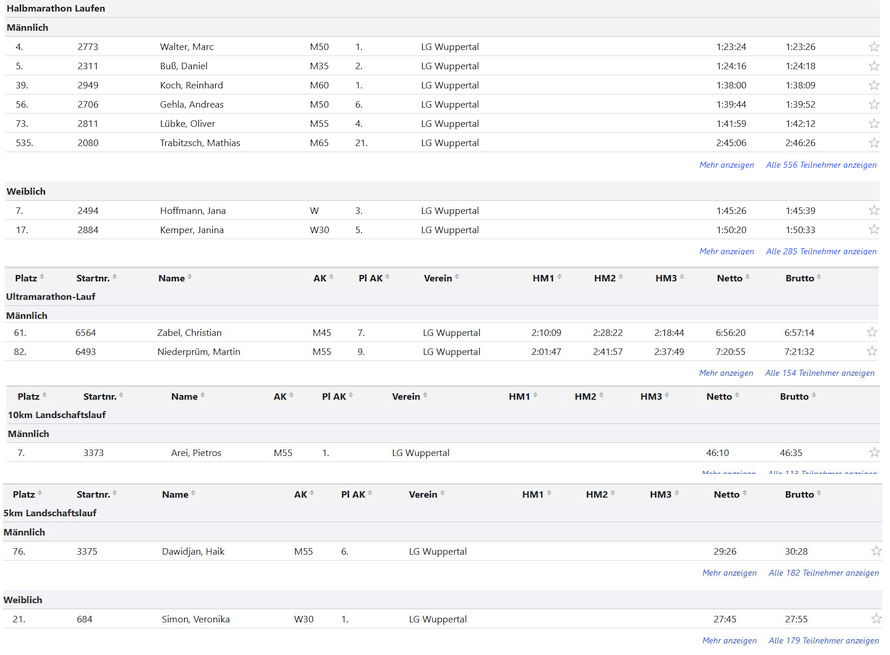This screenshot has width=890, height=655.
Task: Click 'Mehr anzeigen' beside Alle 154 Teilnehmer
Action: [x=726, y=373]
